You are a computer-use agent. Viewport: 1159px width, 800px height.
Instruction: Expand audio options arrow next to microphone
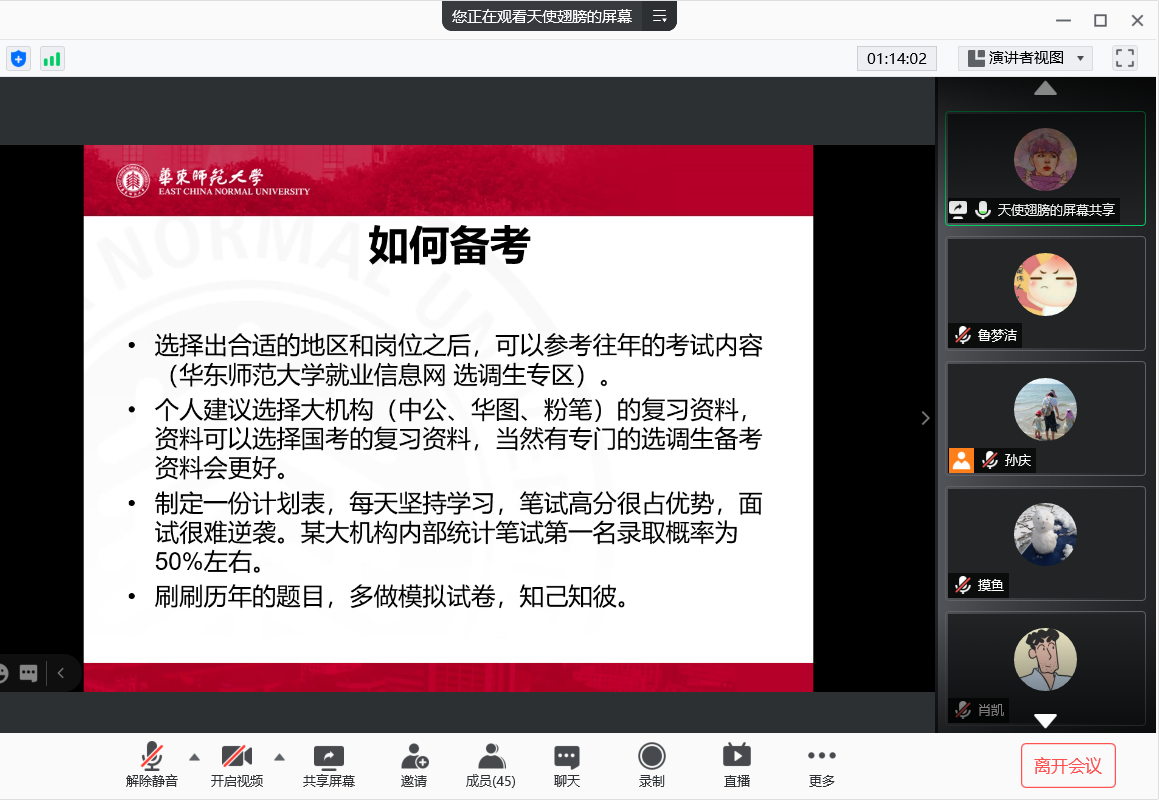click(195, 756)
